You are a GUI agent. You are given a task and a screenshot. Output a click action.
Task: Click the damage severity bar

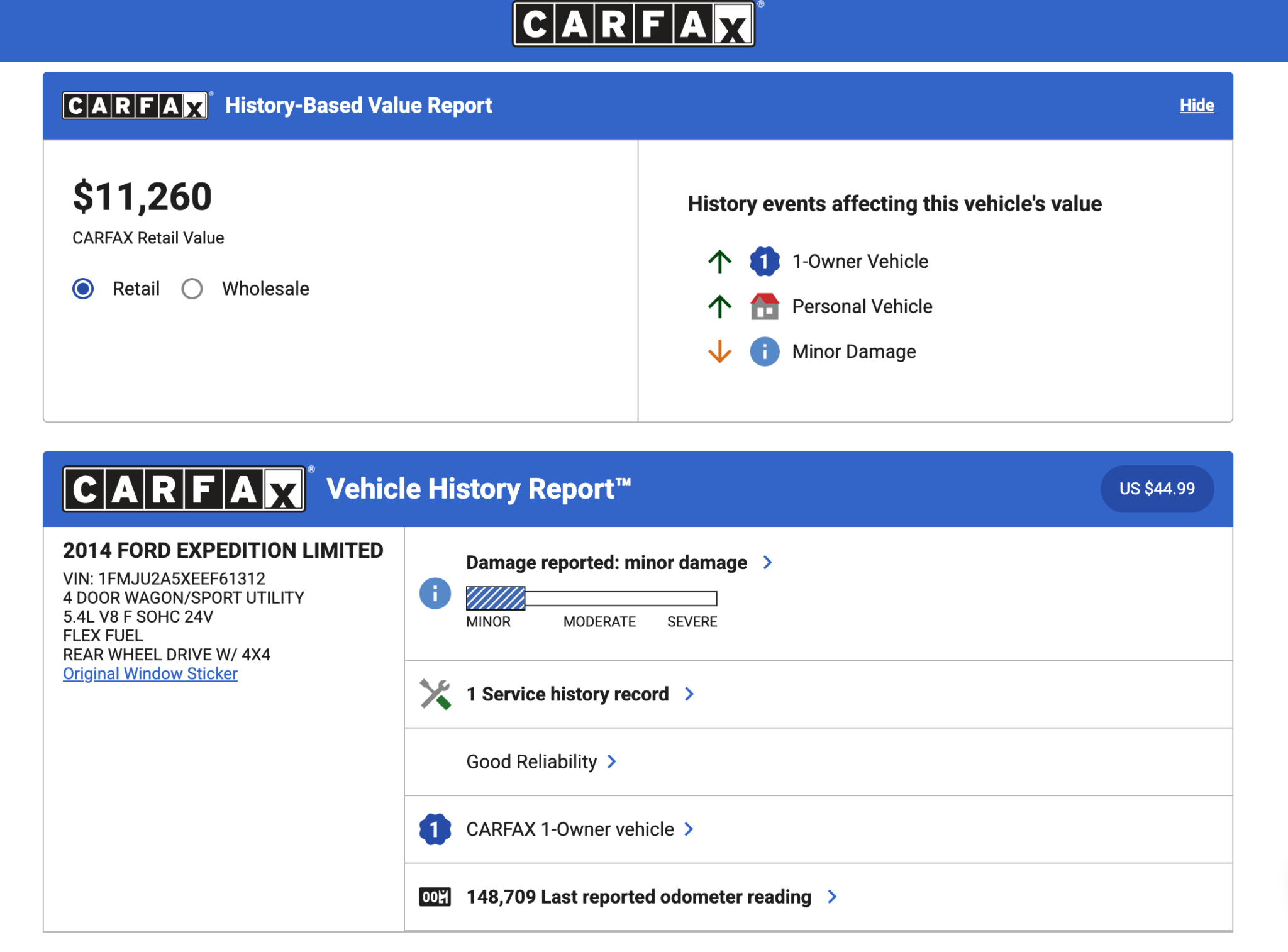pyautogui.click(x=591, y=598)
